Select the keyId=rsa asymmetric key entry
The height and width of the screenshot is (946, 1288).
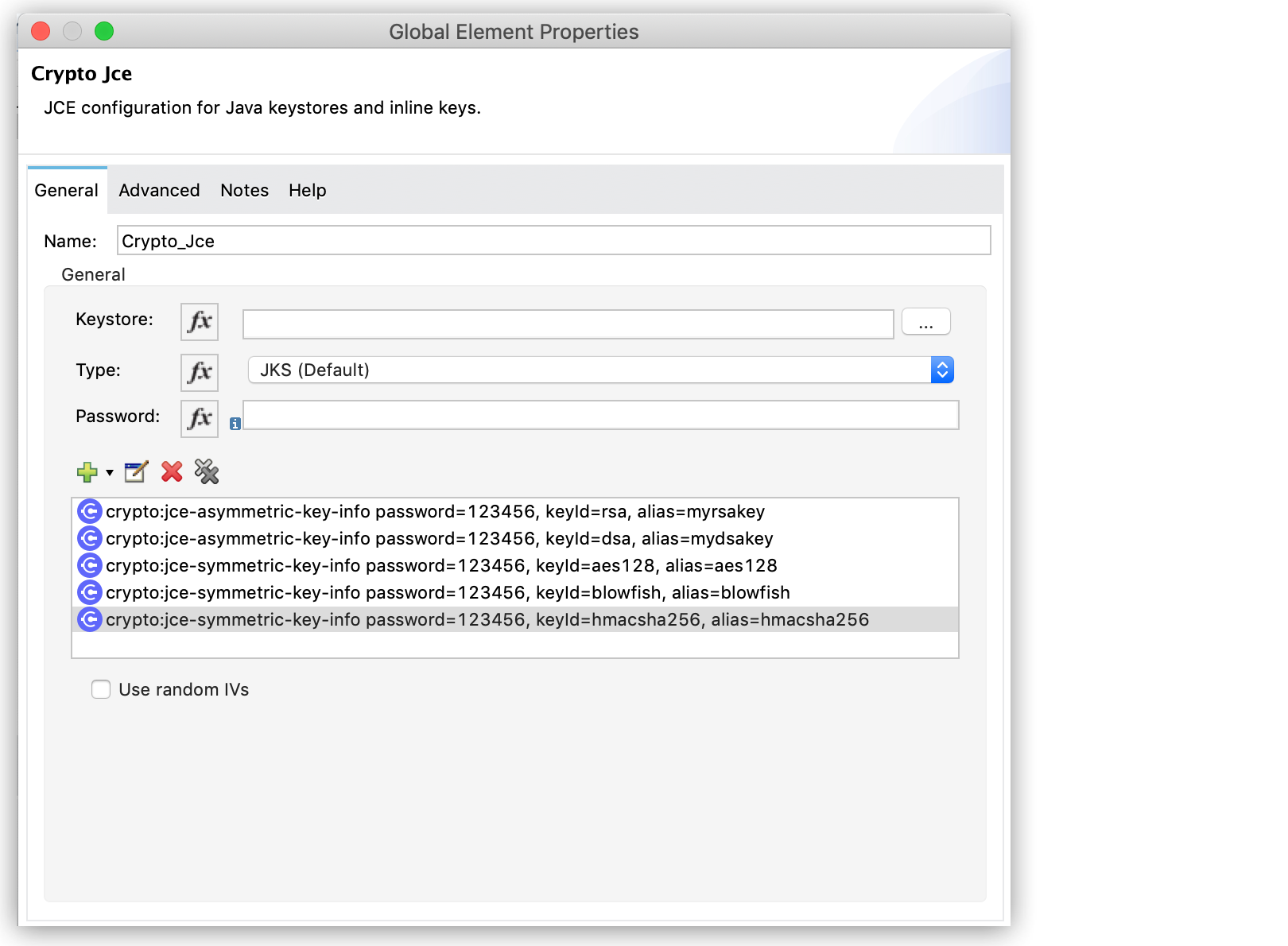(436, 512)
